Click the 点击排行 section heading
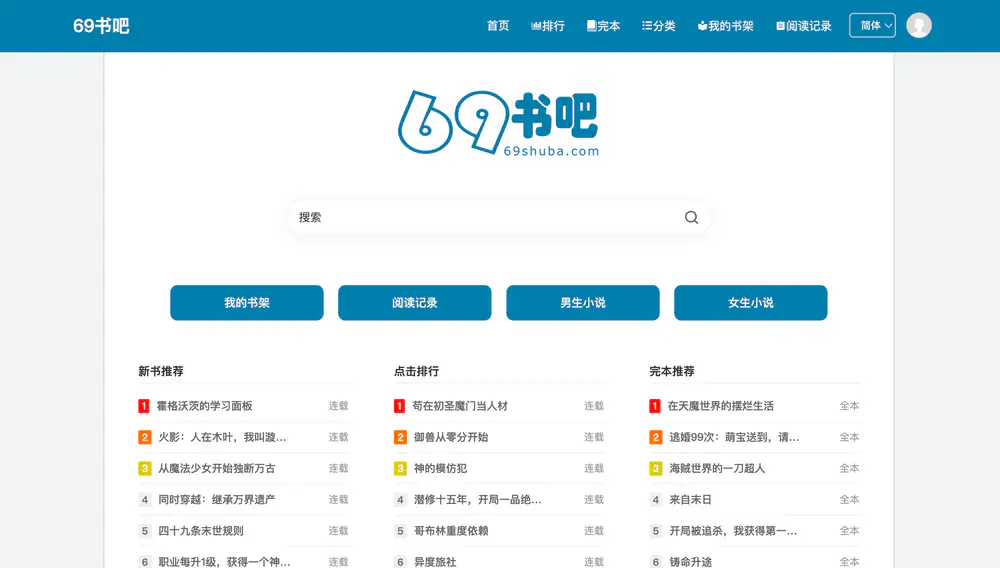1000x568 pixels. 416,371
